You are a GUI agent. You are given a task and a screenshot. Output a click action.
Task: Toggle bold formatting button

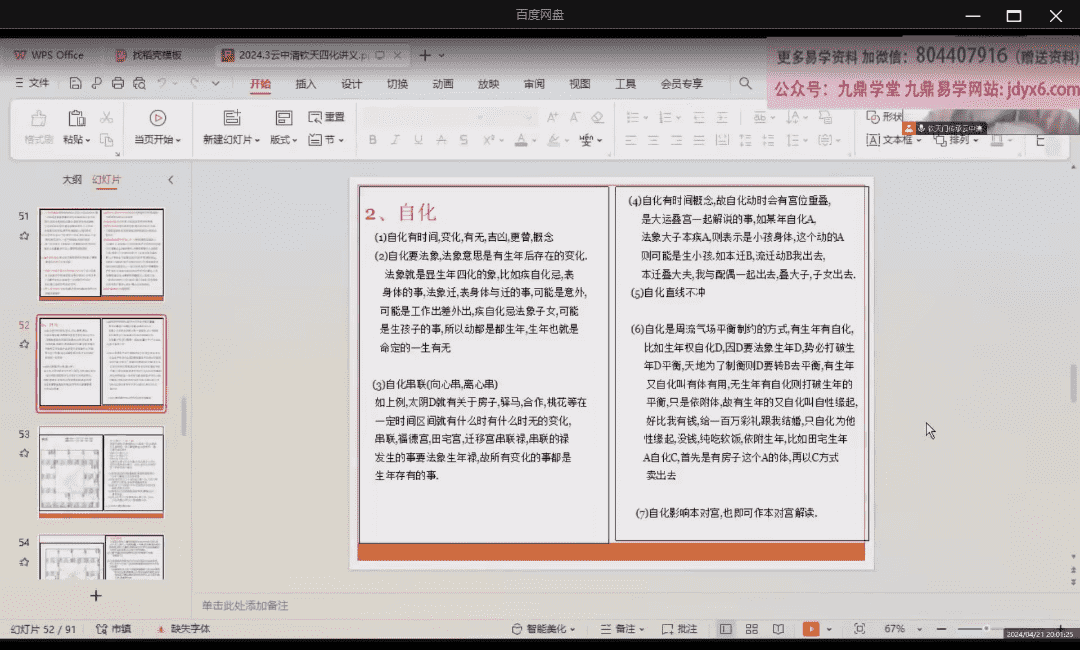pyautogui.click(x=372, y=140)
